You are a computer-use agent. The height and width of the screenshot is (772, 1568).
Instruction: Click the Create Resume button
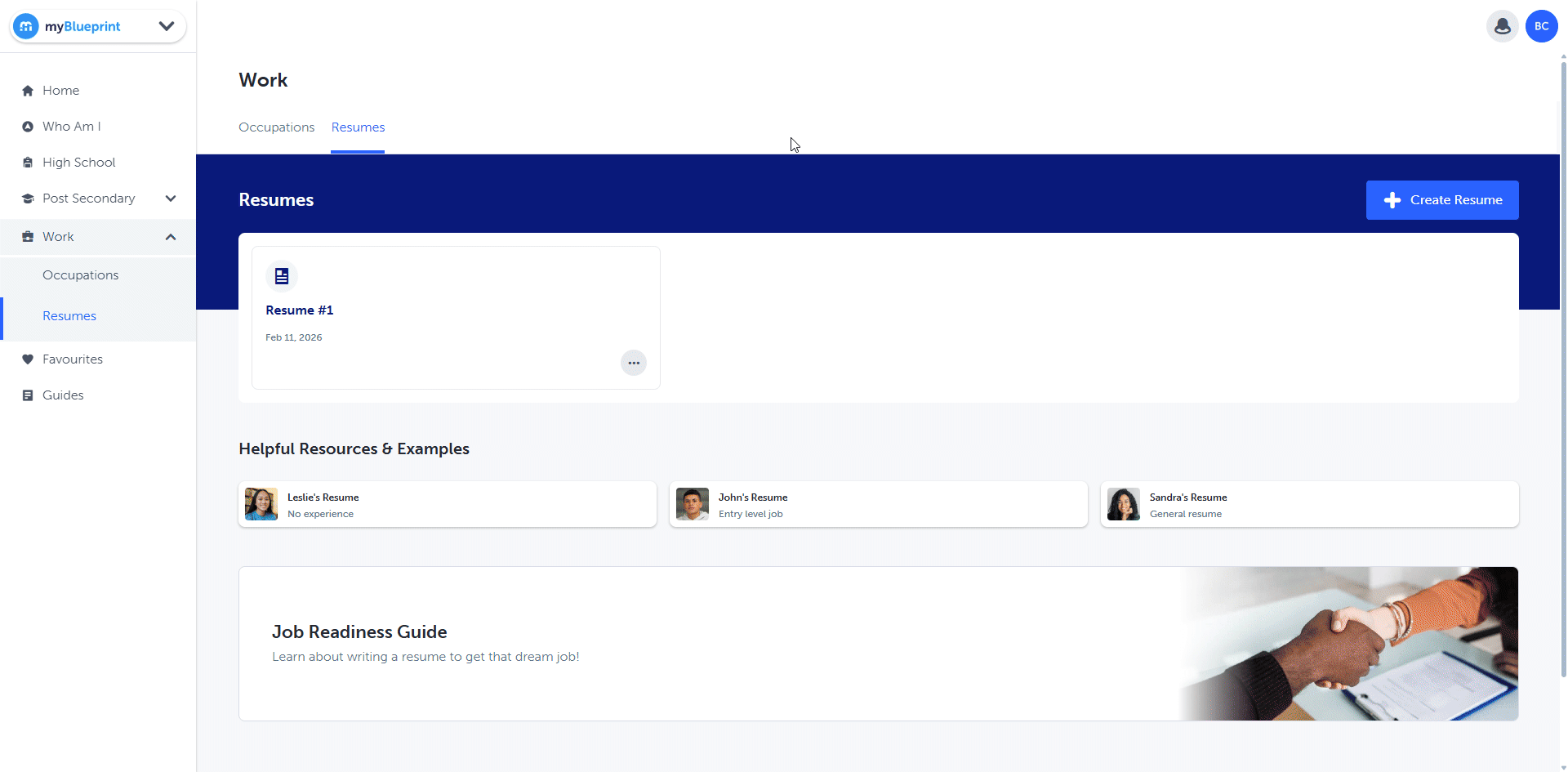1441,200
